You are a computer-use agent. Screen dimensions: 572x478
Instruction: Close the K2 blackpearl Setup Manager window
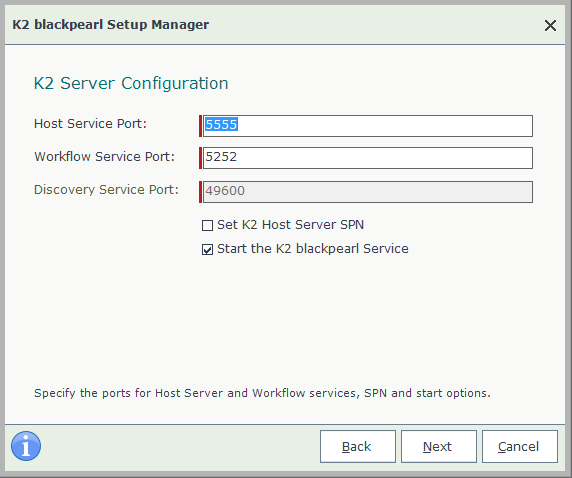550,26
